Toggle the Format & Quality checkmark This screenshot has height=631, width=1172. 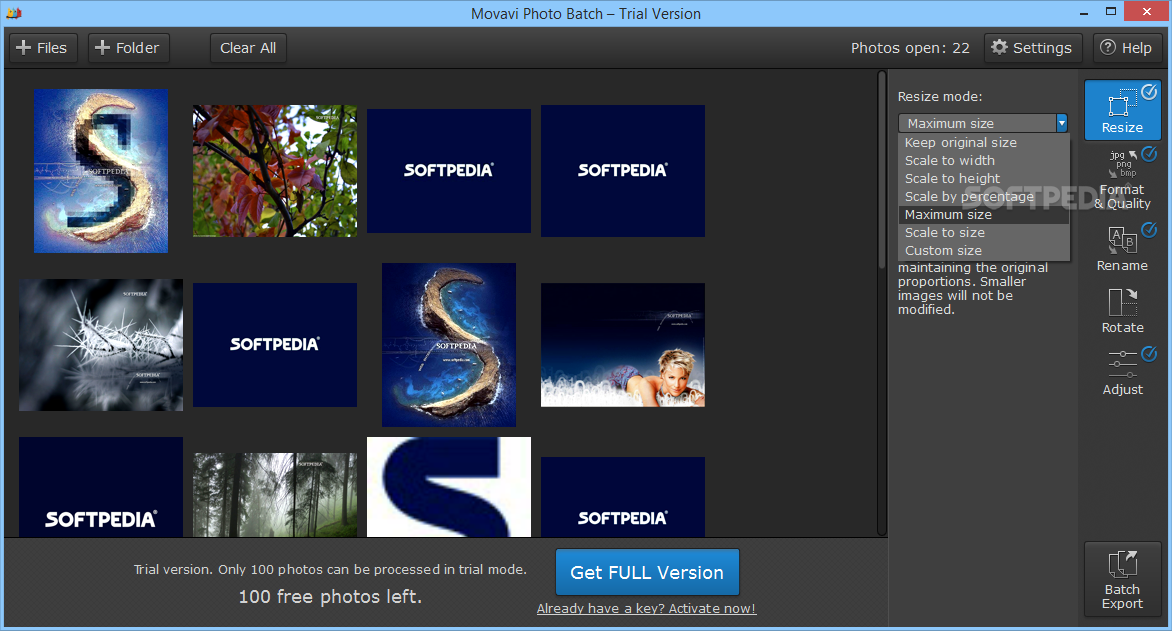click(1149, 154)
